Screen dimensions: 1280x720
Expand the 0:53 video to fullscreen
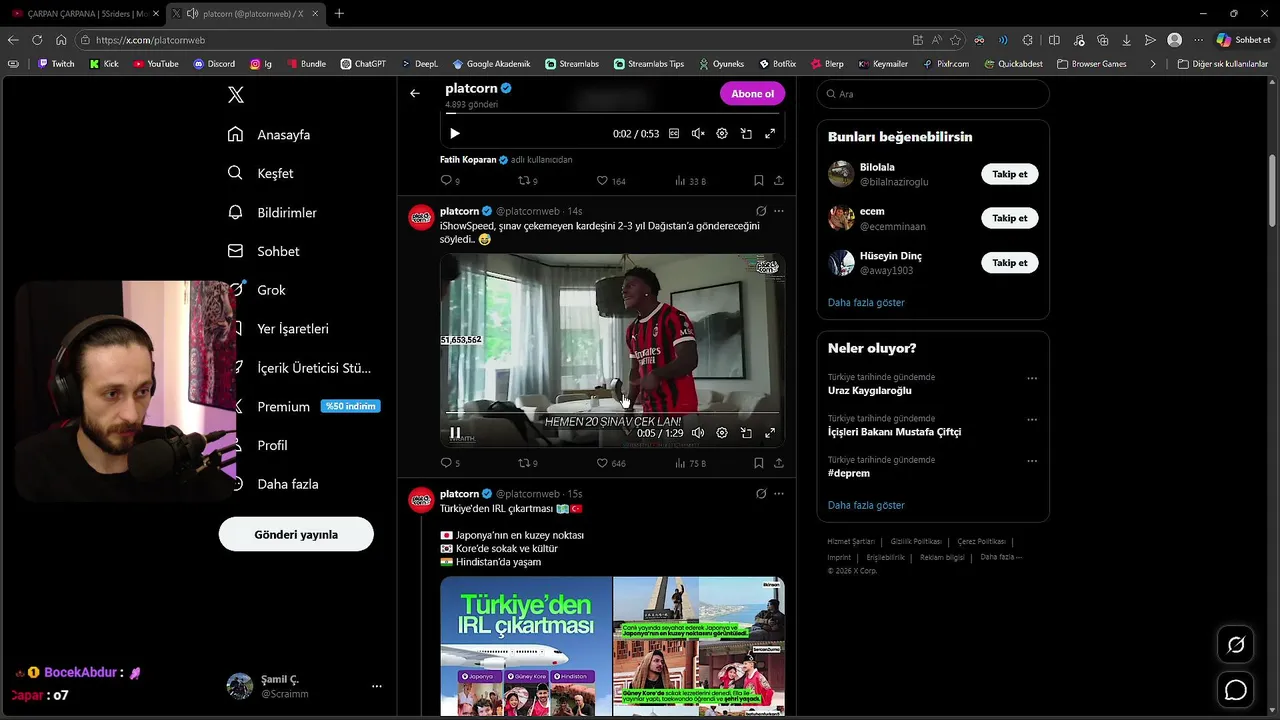point(770,134)
